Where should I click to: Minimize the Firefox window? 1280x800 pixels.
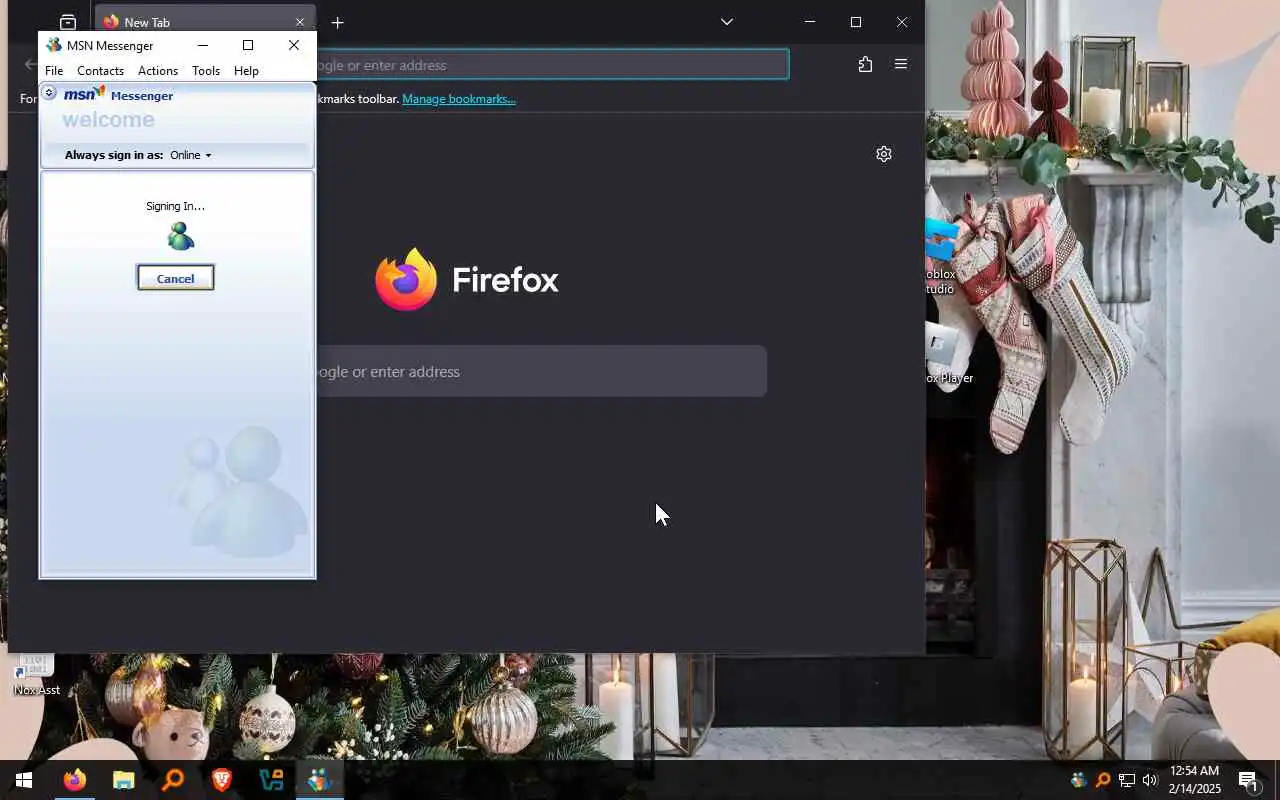810,22
